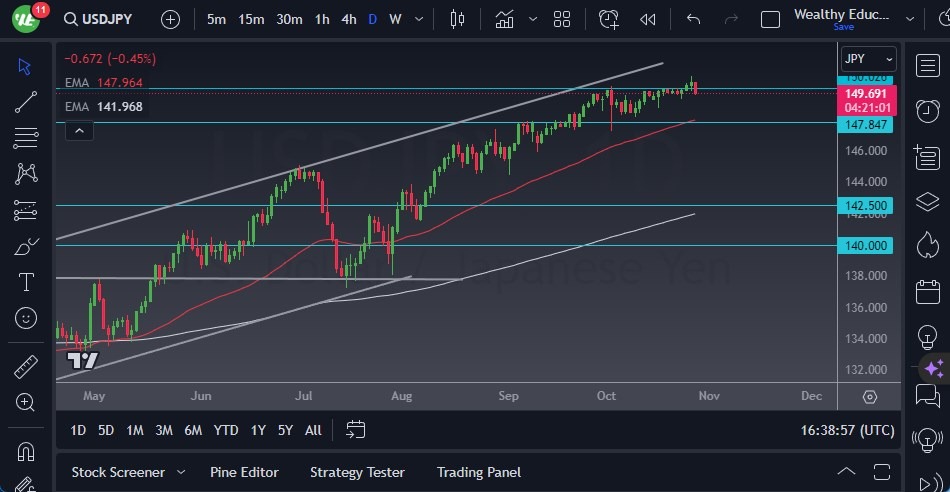Choose the Text annotation tool
This screenshot has height=492, width=950.
(x=26, y=282)
